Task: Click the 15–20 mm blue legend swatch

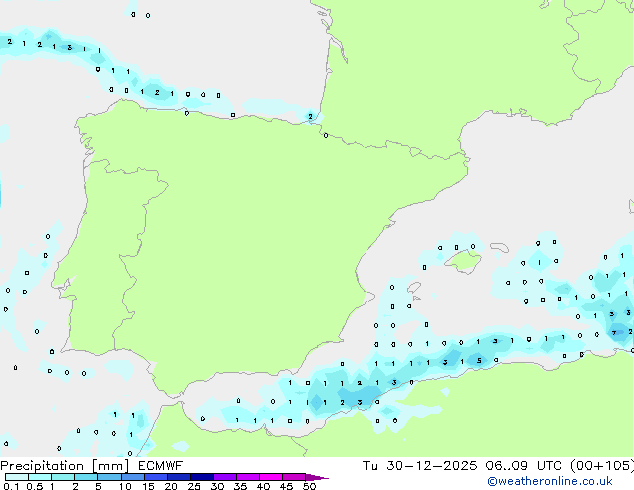Action: 155,477
